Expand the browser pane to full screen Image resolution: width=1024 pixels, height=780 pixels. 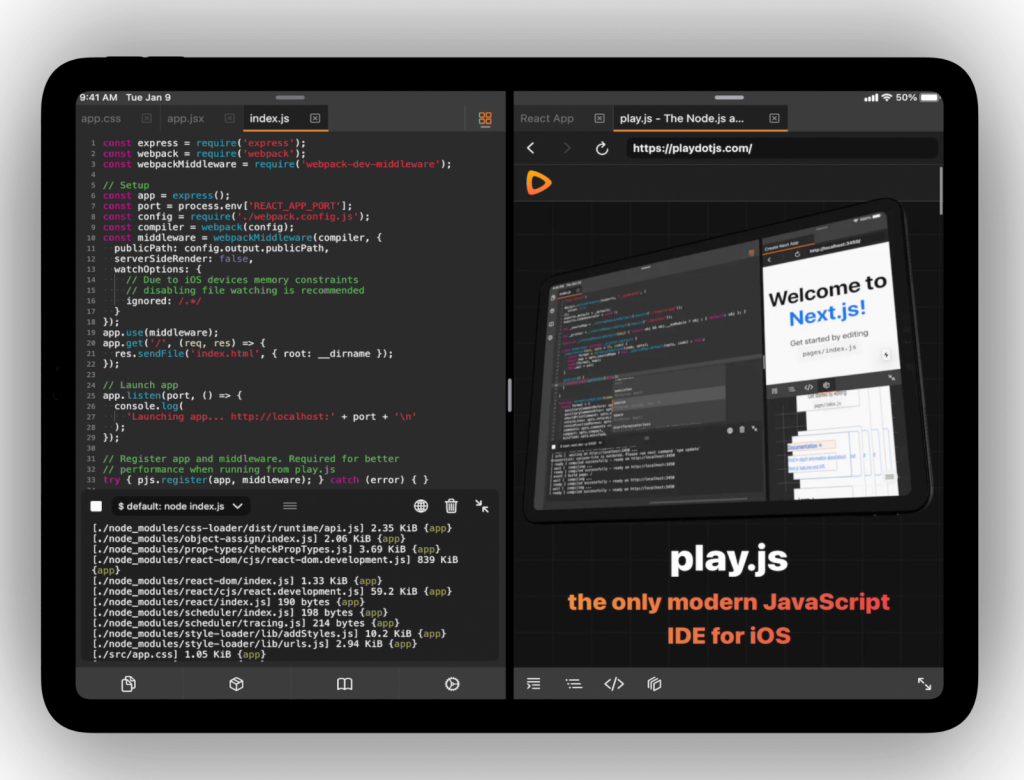pyautogui.click(x=924, y=684)
